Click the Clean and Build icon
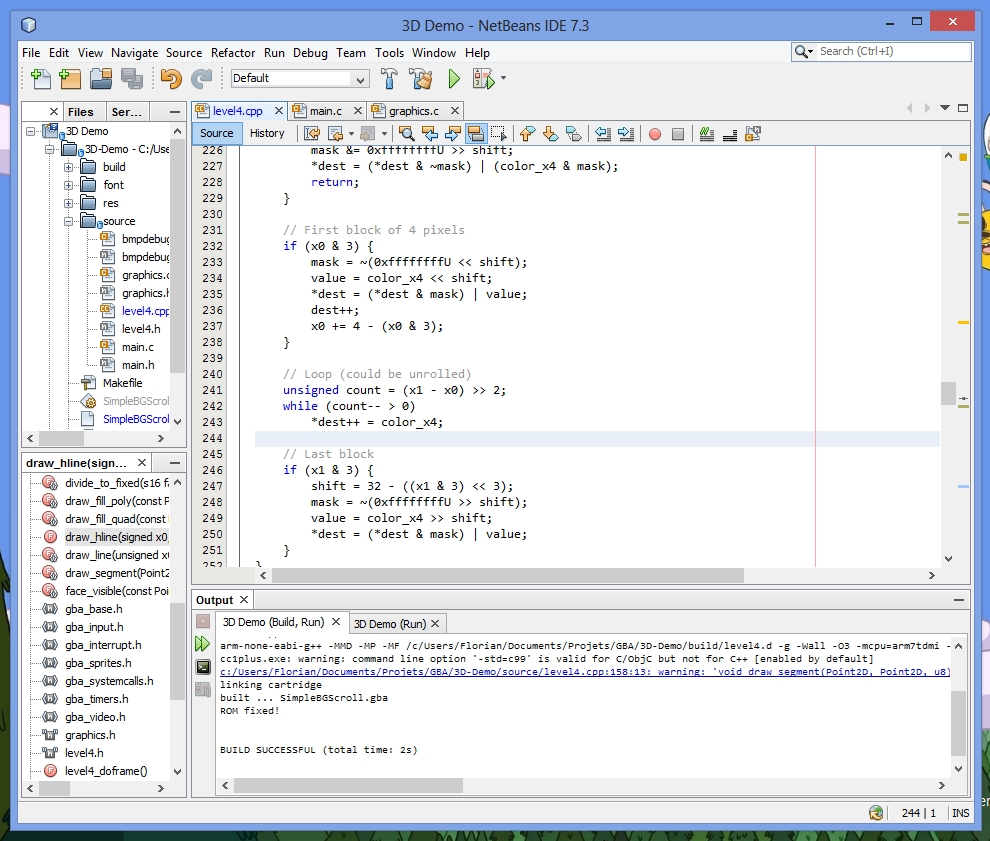The image size is (990, 841). (x=421, y=78)
